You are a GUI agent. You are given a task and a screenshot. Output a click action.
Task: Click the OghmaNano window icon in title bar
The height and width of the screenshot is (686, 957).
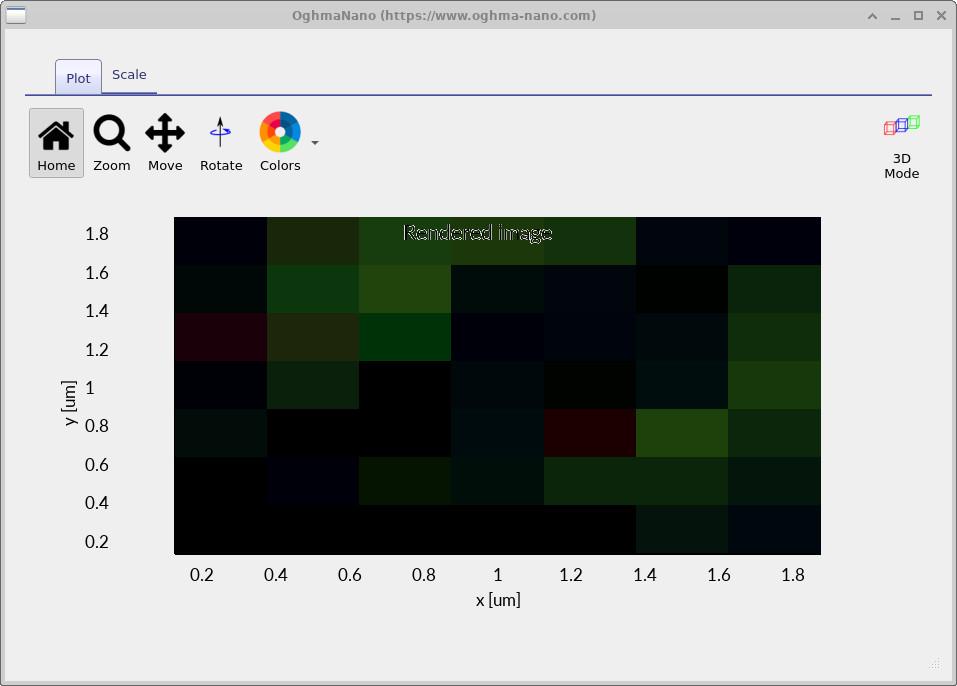(x=16, y=15)
